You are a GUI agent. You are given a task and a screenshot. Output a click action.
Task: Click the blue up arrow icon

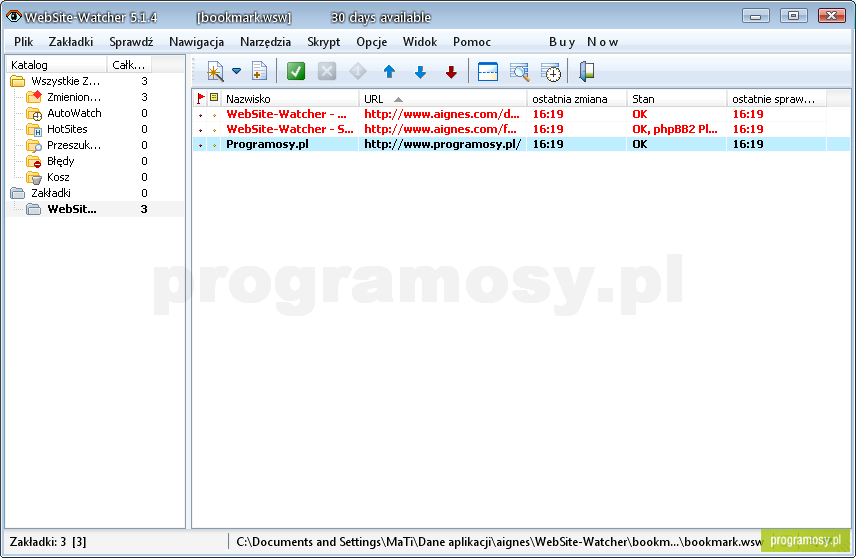click(x=389, y=72)
